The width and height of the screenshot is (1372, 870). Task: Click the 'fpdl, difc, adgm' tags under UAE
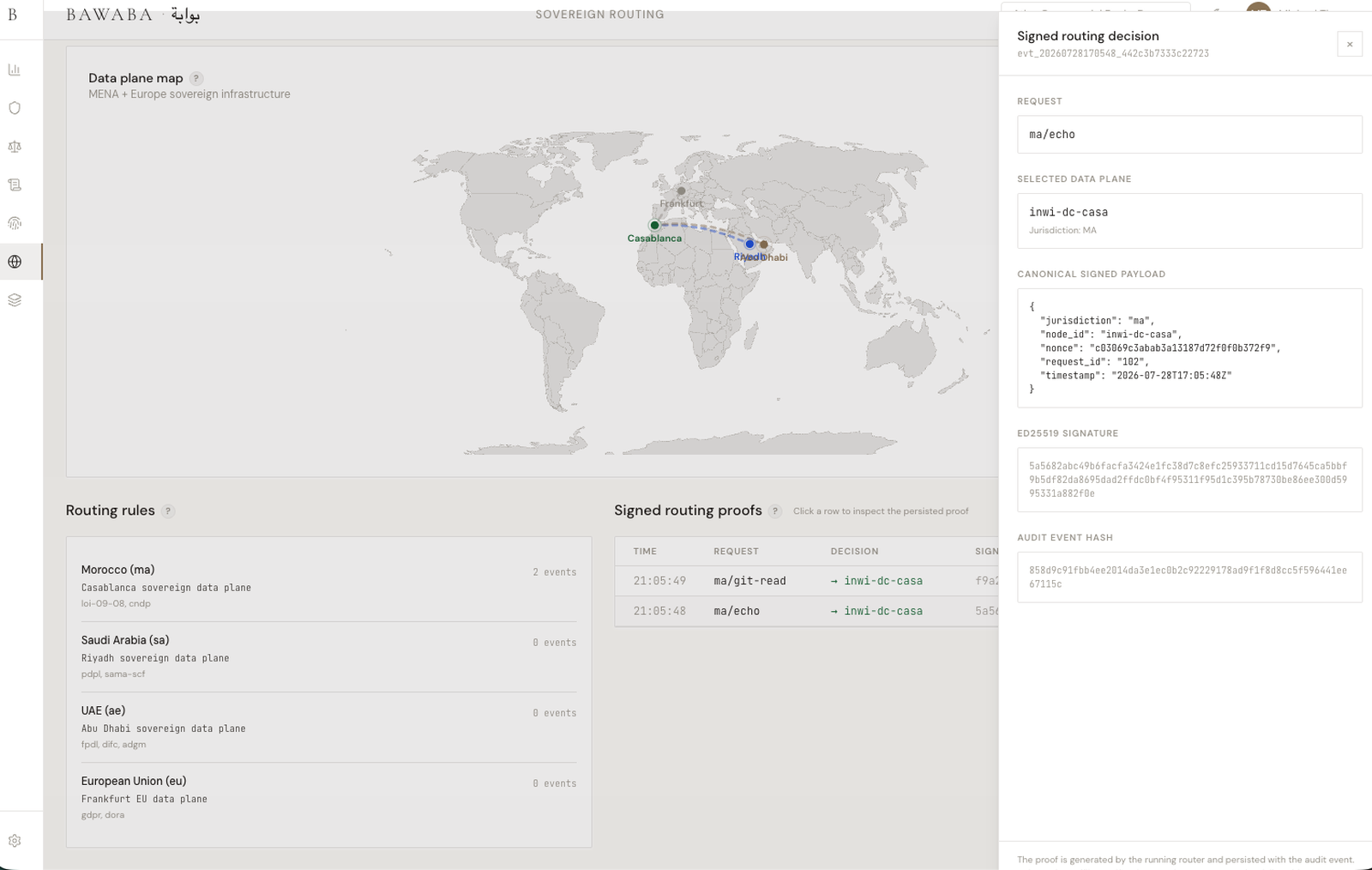click(114, 745)
